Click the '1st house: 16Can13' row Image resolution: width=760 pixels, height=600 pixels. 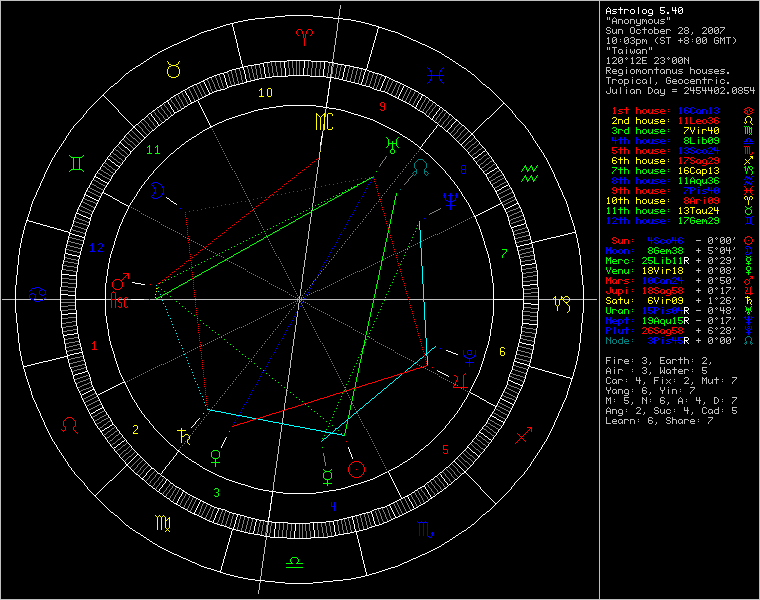[x=665, y=111]
